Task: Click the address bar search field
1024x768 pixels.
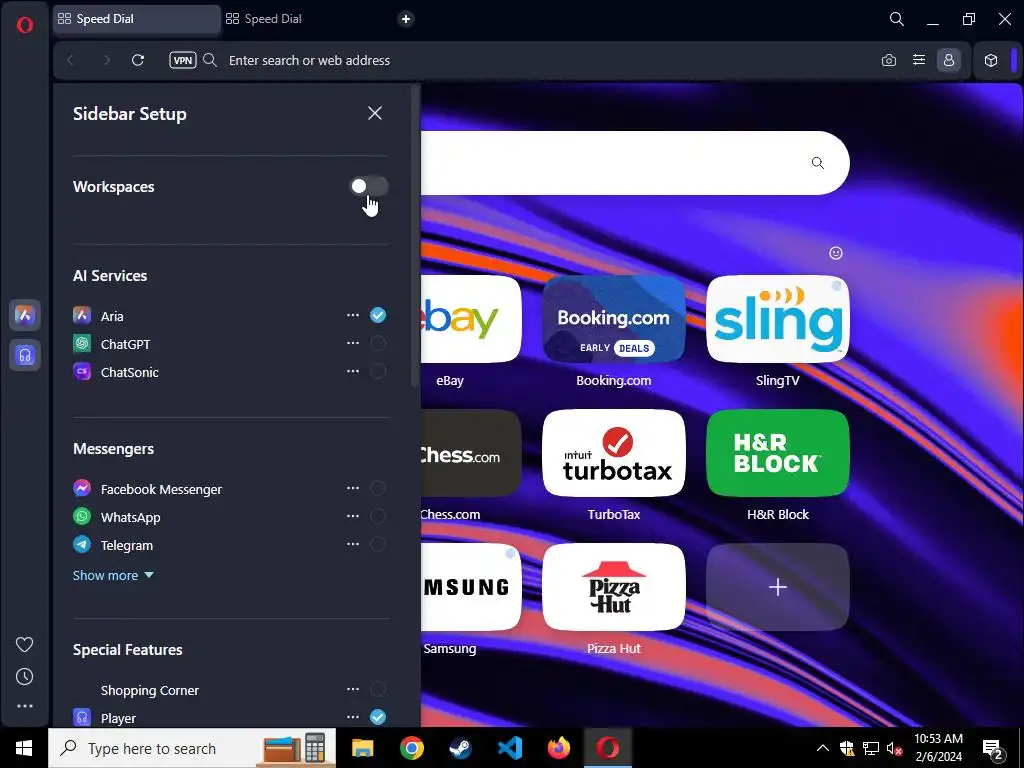Action: (549, 60)
